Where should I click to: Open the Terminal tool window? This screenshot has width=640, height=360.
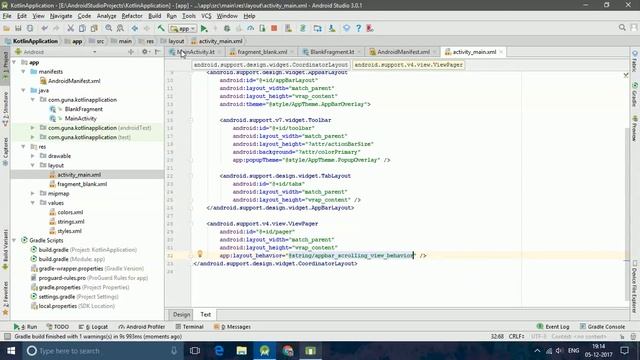pos(189,327)
